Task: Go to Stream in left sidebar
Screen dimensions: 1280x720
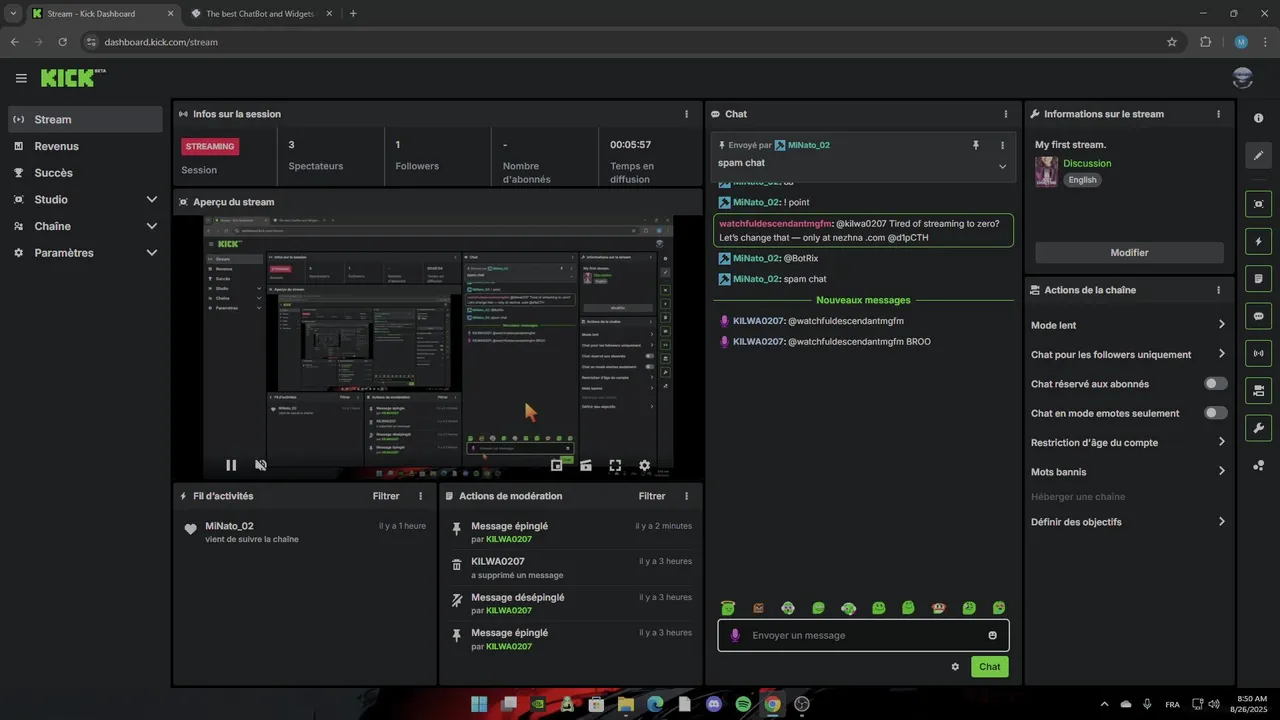Action: 85,119
